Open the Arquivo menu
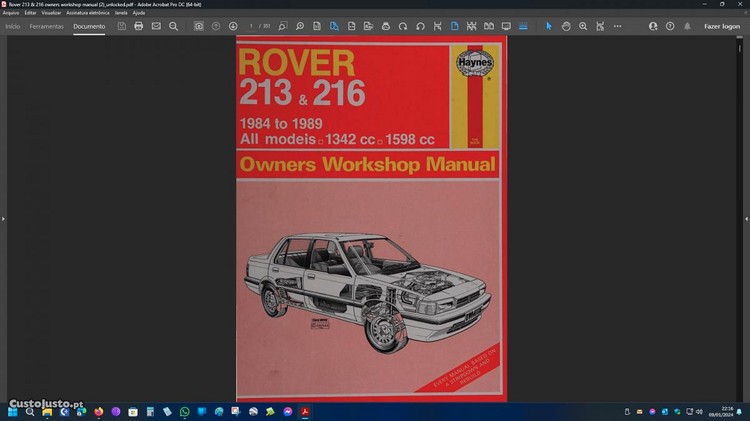This screenshot has width=750, height=421. click(x=11, y=13)
